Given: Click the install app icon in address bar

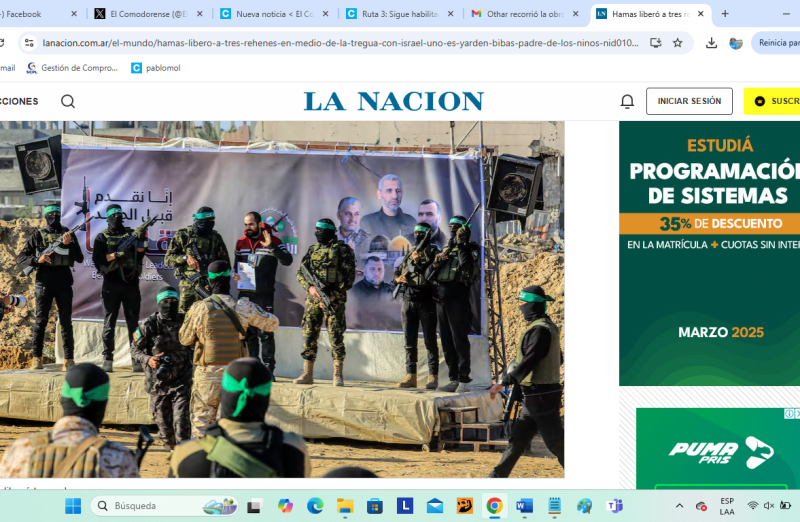Looking at the screenshot, I should 655,43.
